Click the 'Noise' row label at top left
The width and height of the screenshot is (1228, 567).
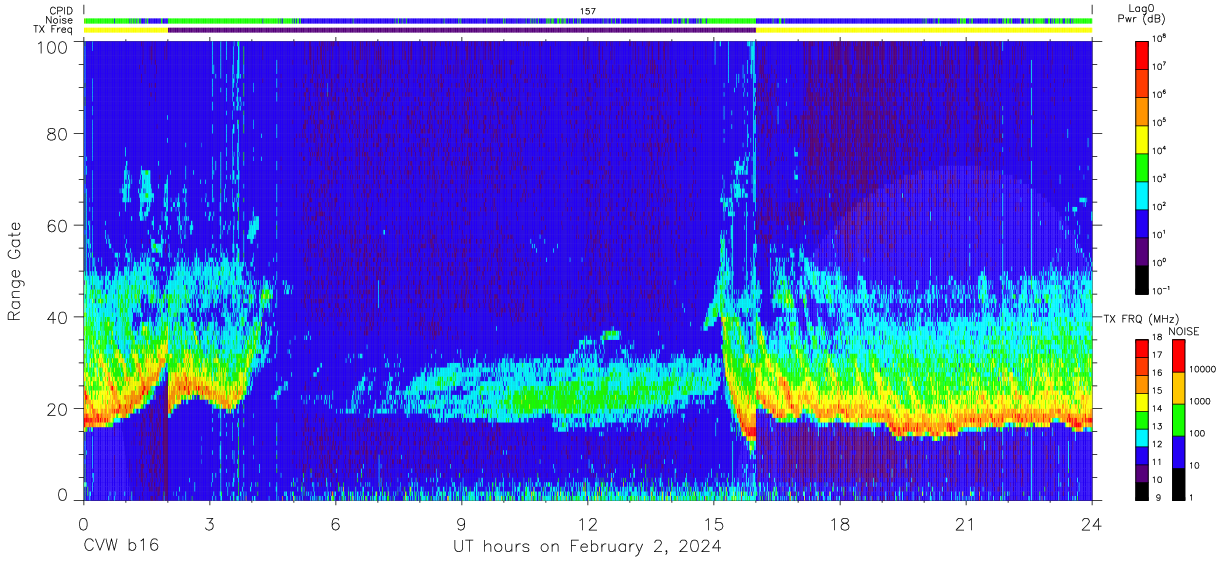60,20
